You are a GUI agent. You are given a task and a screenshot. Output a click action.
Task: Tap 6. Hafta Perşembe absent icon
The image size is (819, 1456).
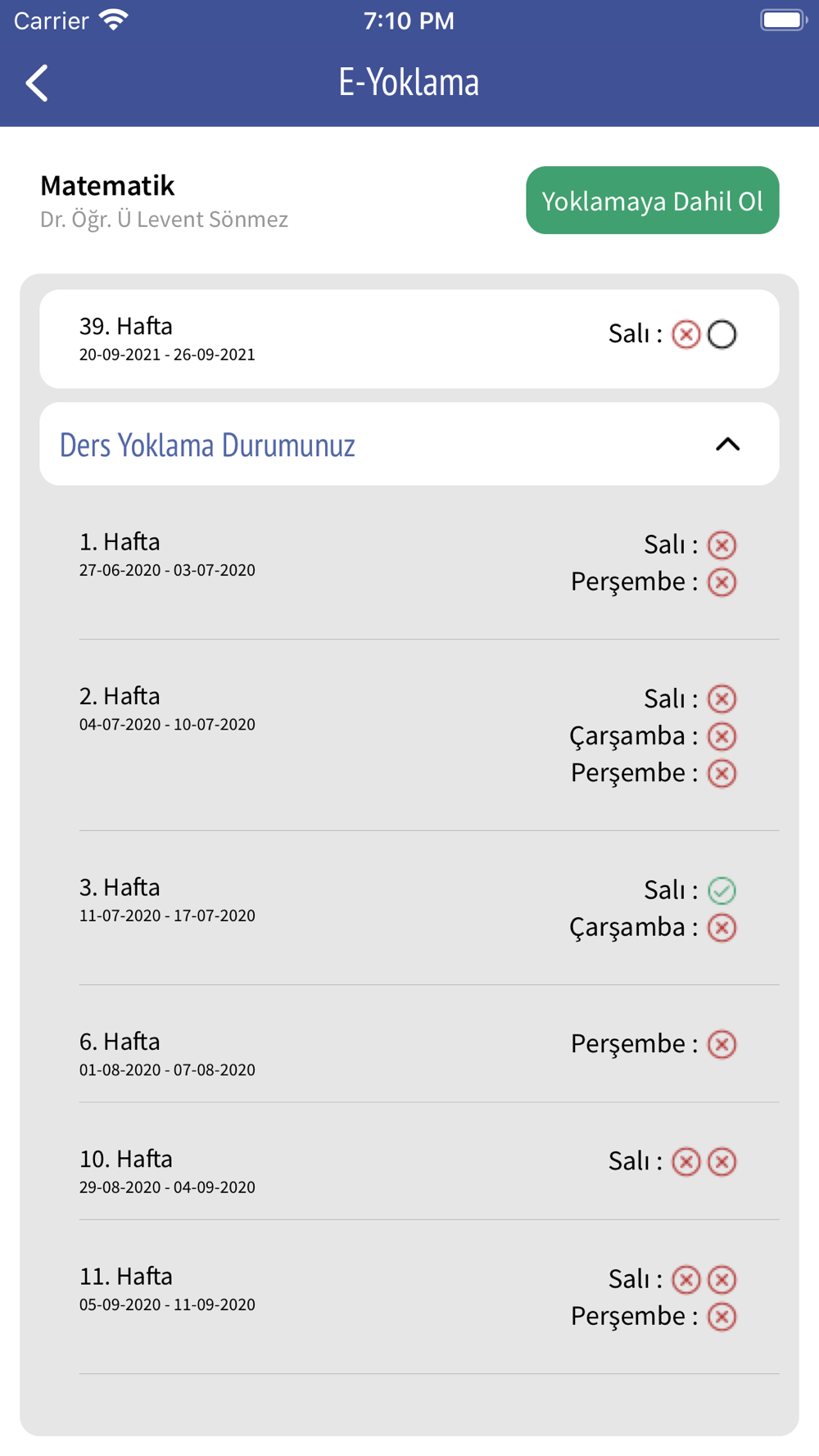click(x=722, y=1044)
